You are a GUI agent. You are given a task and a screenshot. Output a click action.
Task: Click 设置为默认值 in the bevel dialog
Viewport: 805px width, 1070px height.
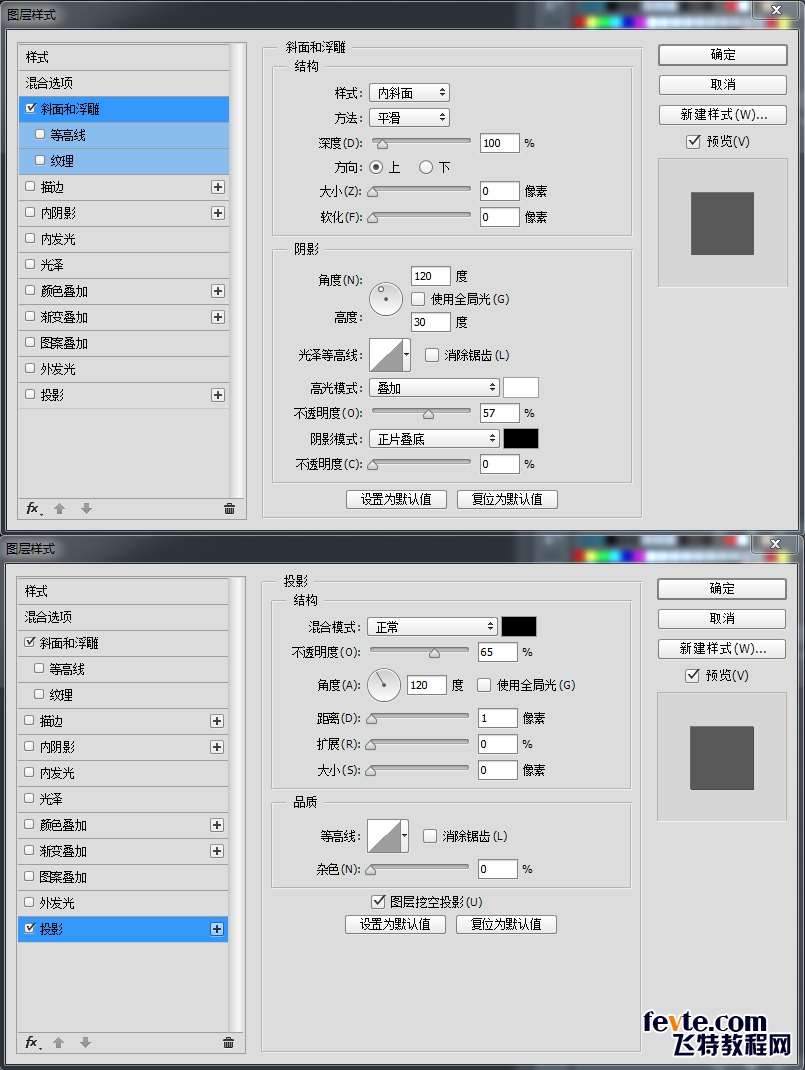[x=396, y=500]
